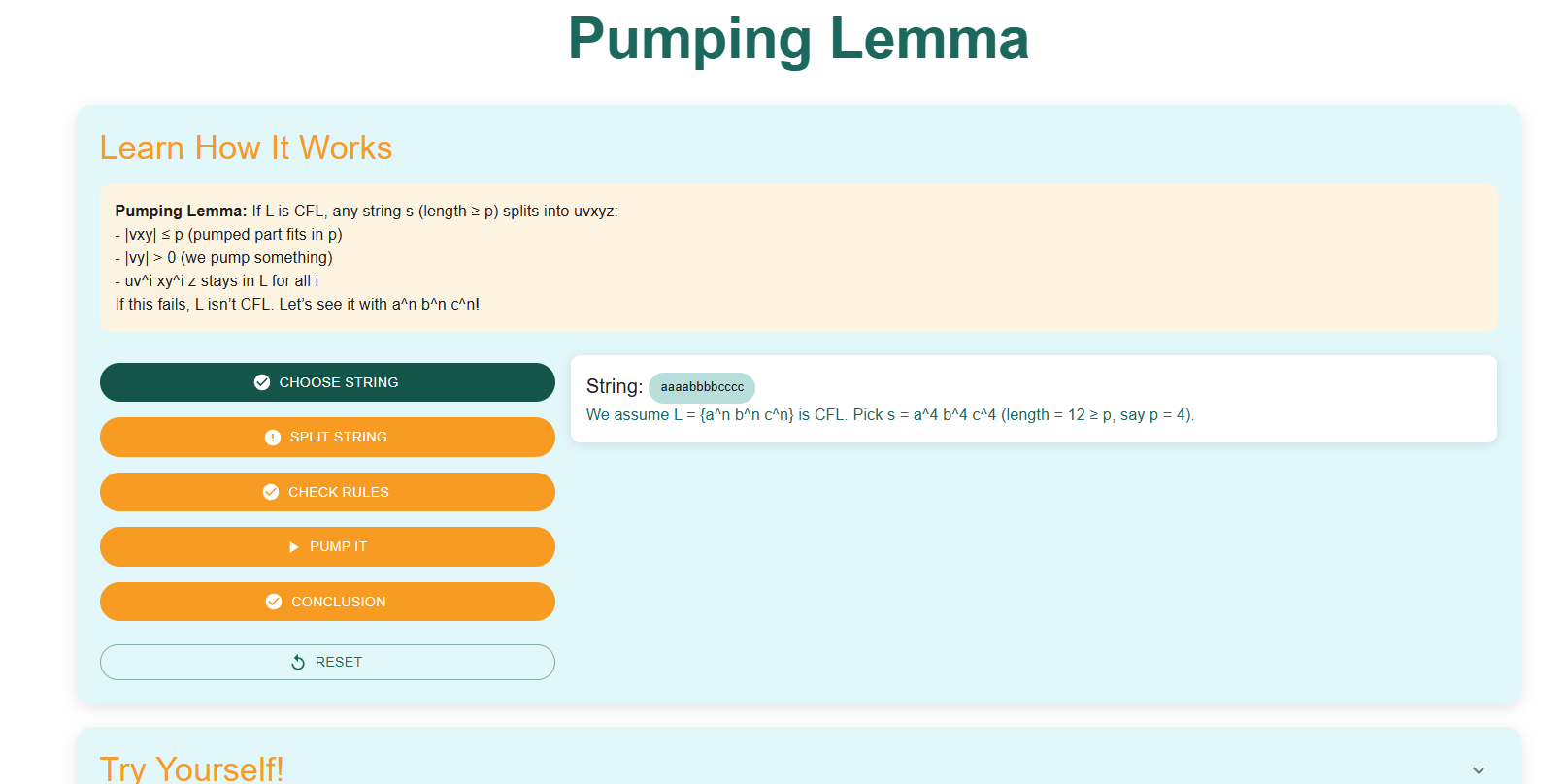This screenshot has height=784, width=1566.
Task: Run the PUMP IT step label
Action: tap(338, 547)
